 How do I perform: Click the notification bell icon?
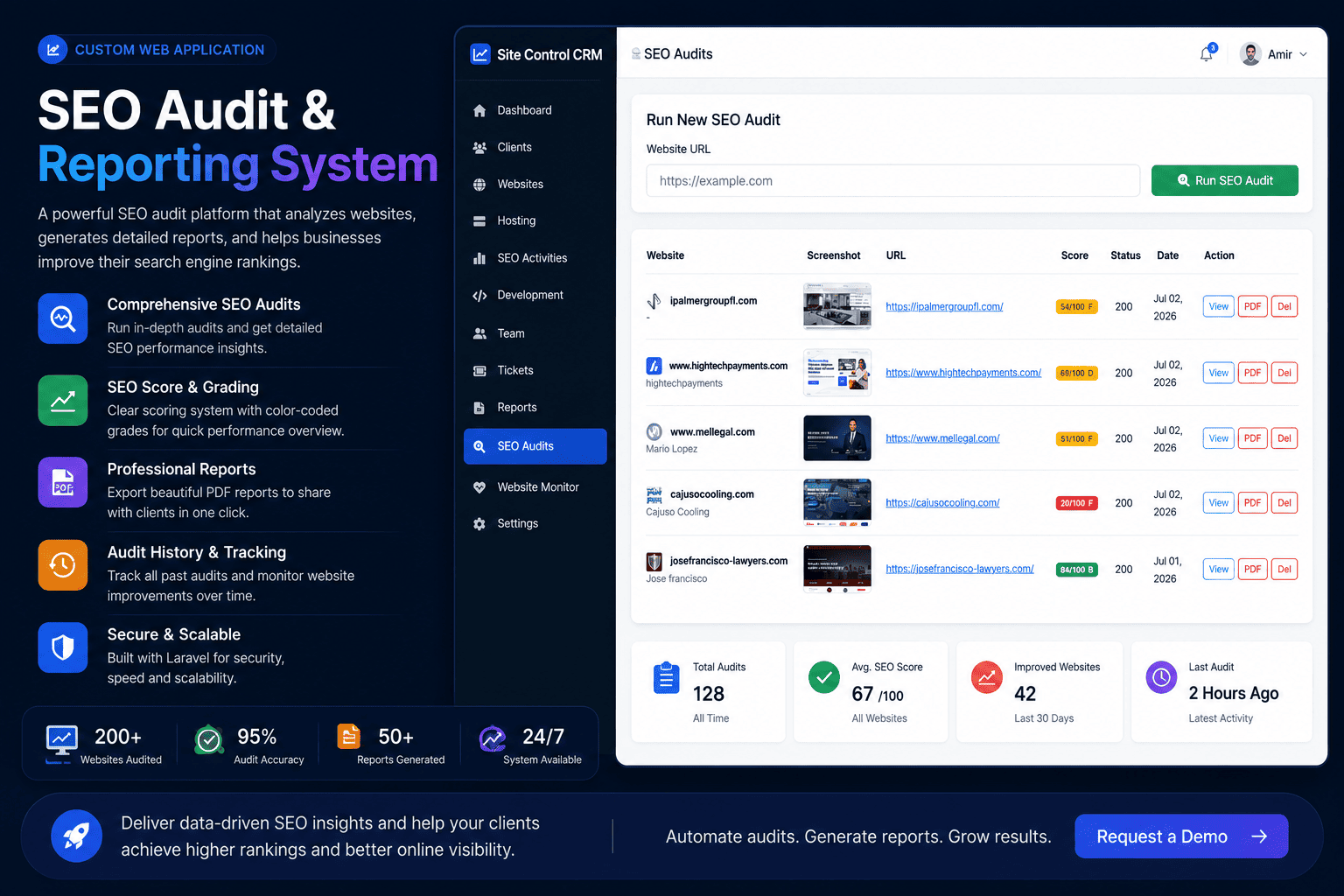pos(1207,54)
